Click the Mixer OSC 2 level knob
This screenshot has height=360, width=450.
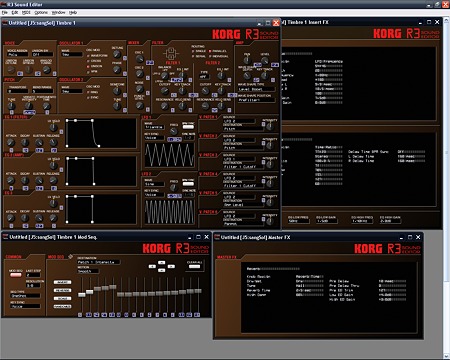pyautogui.click(x=139, y=74)
